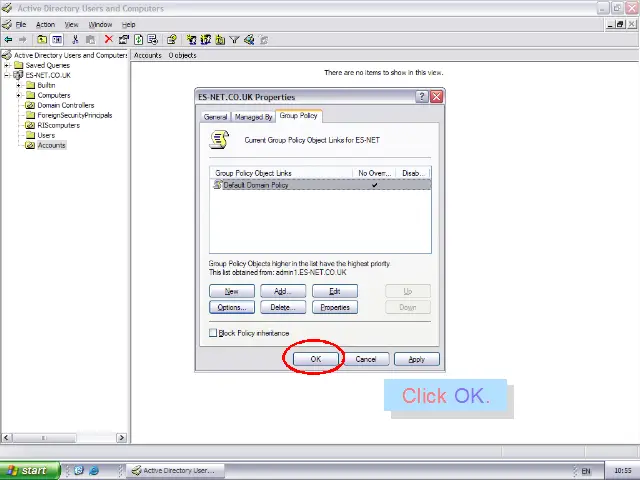Click the Paste clipboard toolbar icon

(90, 40)
